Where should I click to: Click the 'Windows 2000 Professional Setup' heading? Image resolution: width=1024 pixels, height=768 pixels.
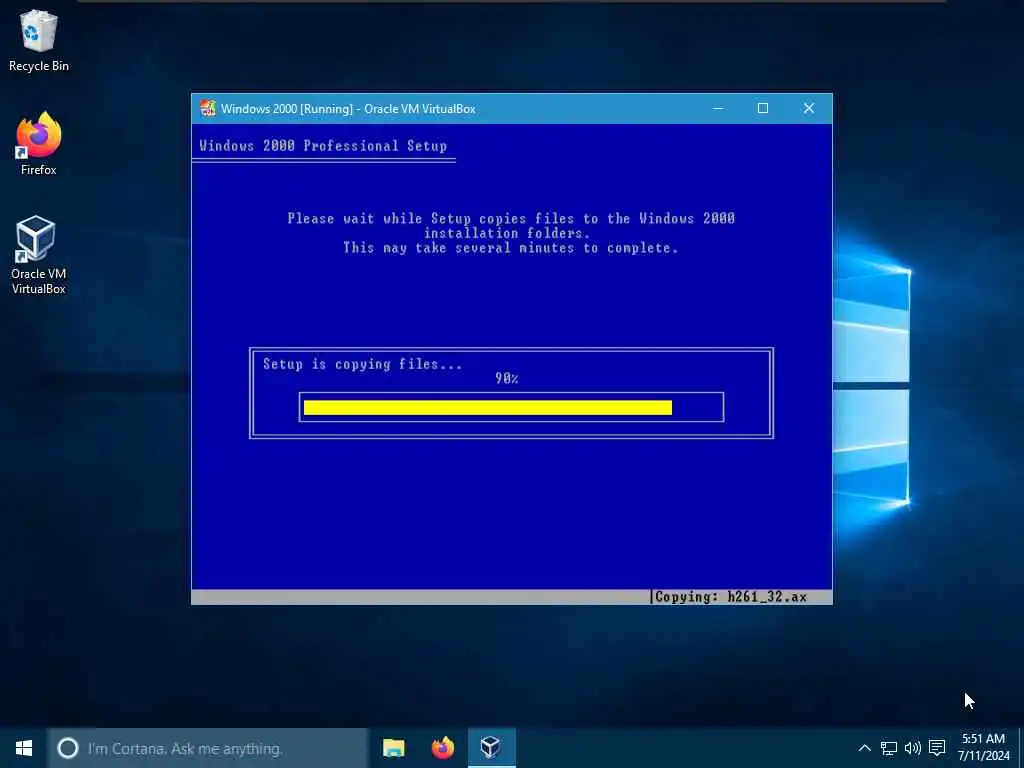(x=323, y=146)
